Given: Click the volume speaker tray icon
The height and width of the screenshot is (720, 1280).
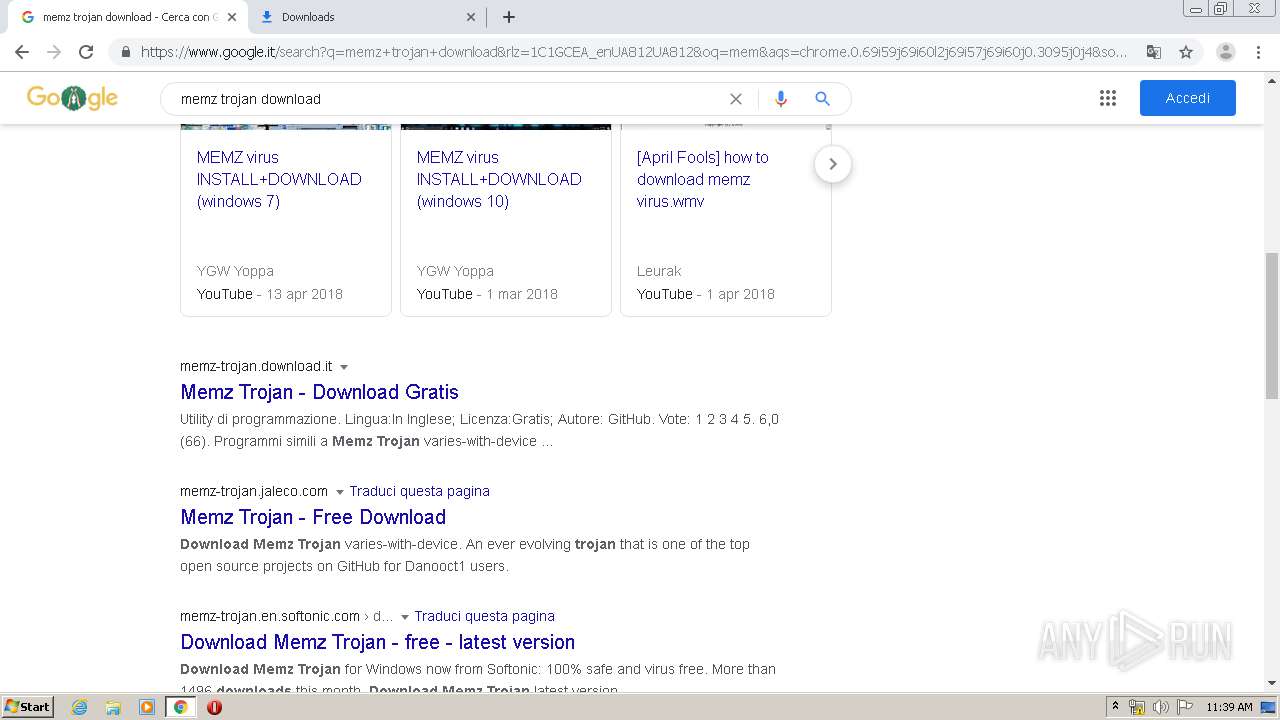Looking at the screenshot, I should (1160, 707).
